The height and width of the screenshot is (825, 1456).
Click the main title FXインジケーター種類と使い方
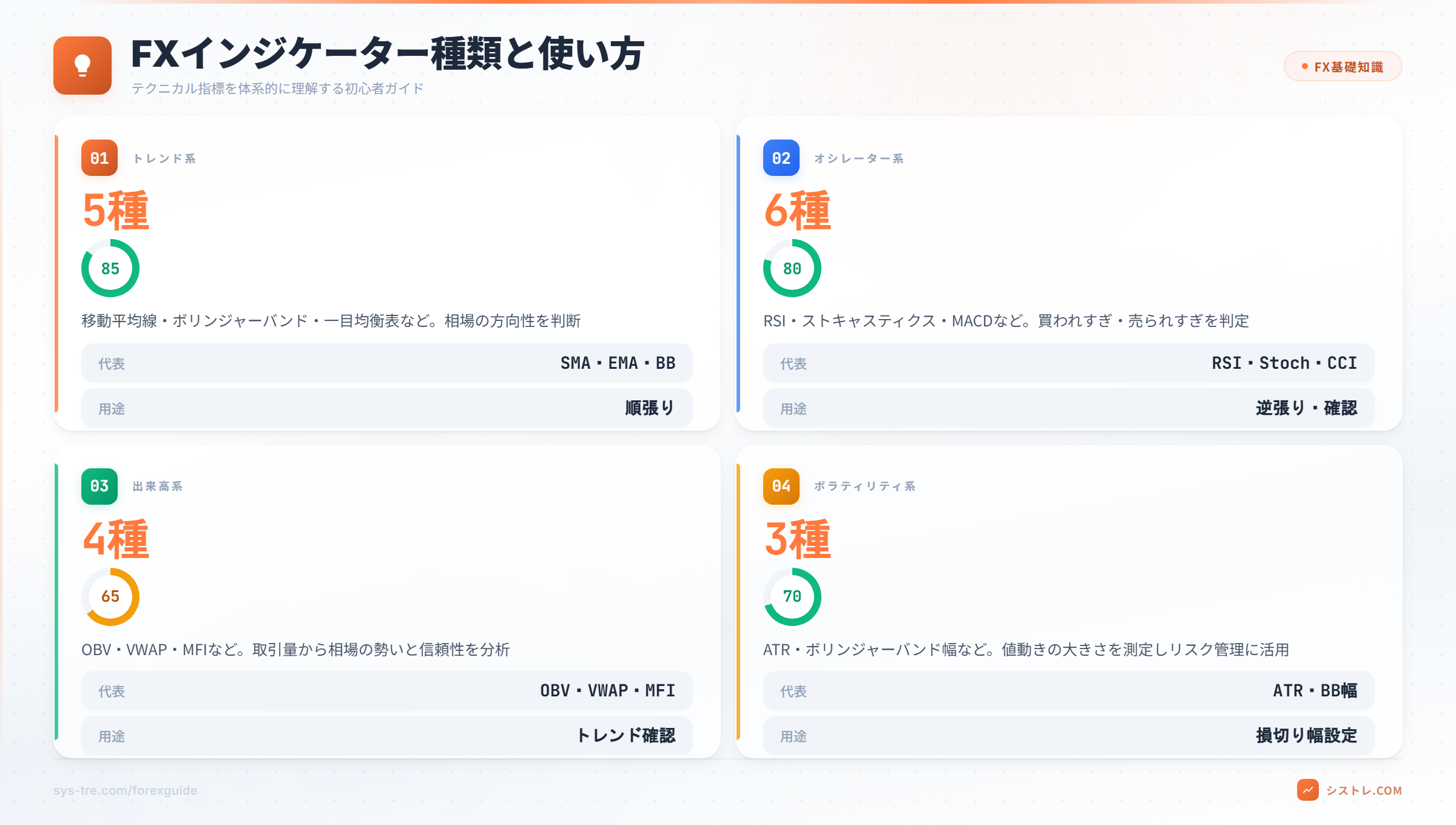coord(387,54)
